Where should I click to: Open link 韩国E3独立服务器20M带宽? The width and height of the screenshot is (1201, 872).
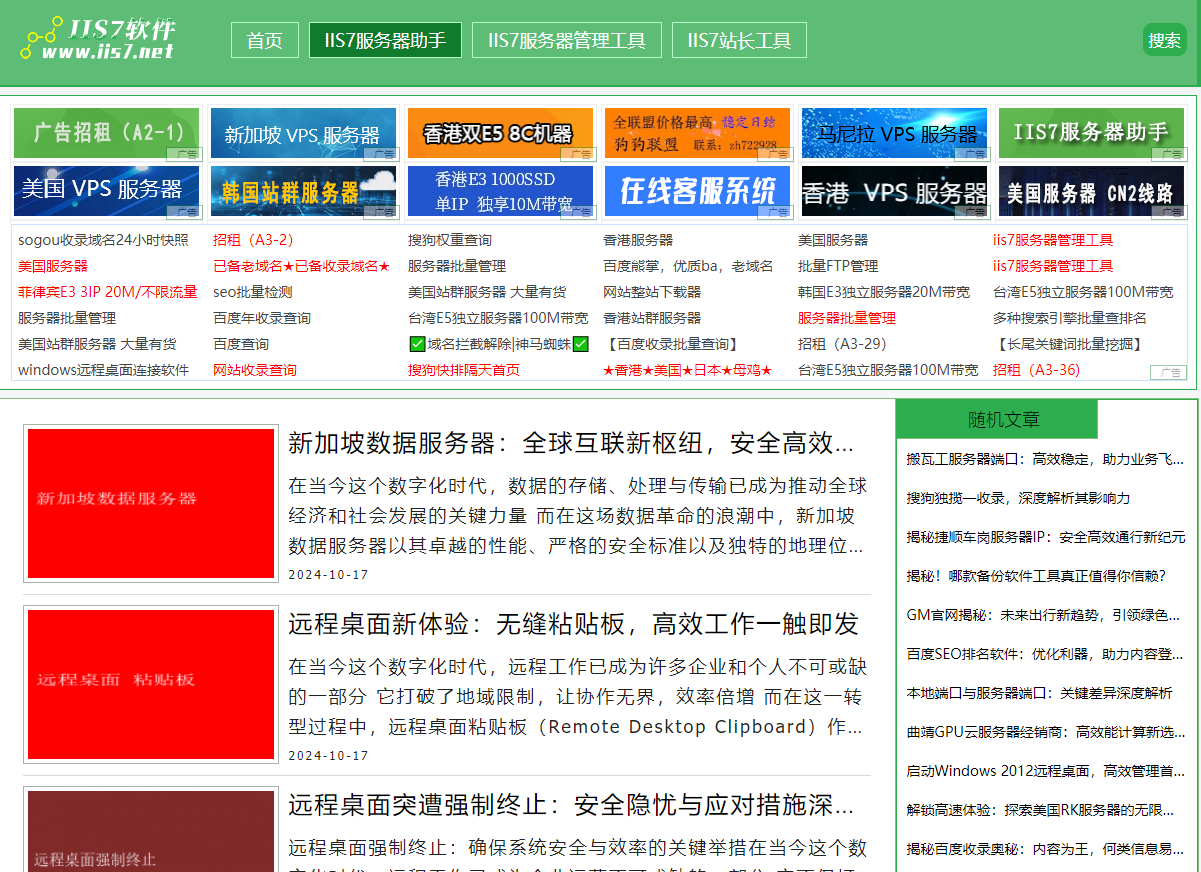click(x=884, y=292)
